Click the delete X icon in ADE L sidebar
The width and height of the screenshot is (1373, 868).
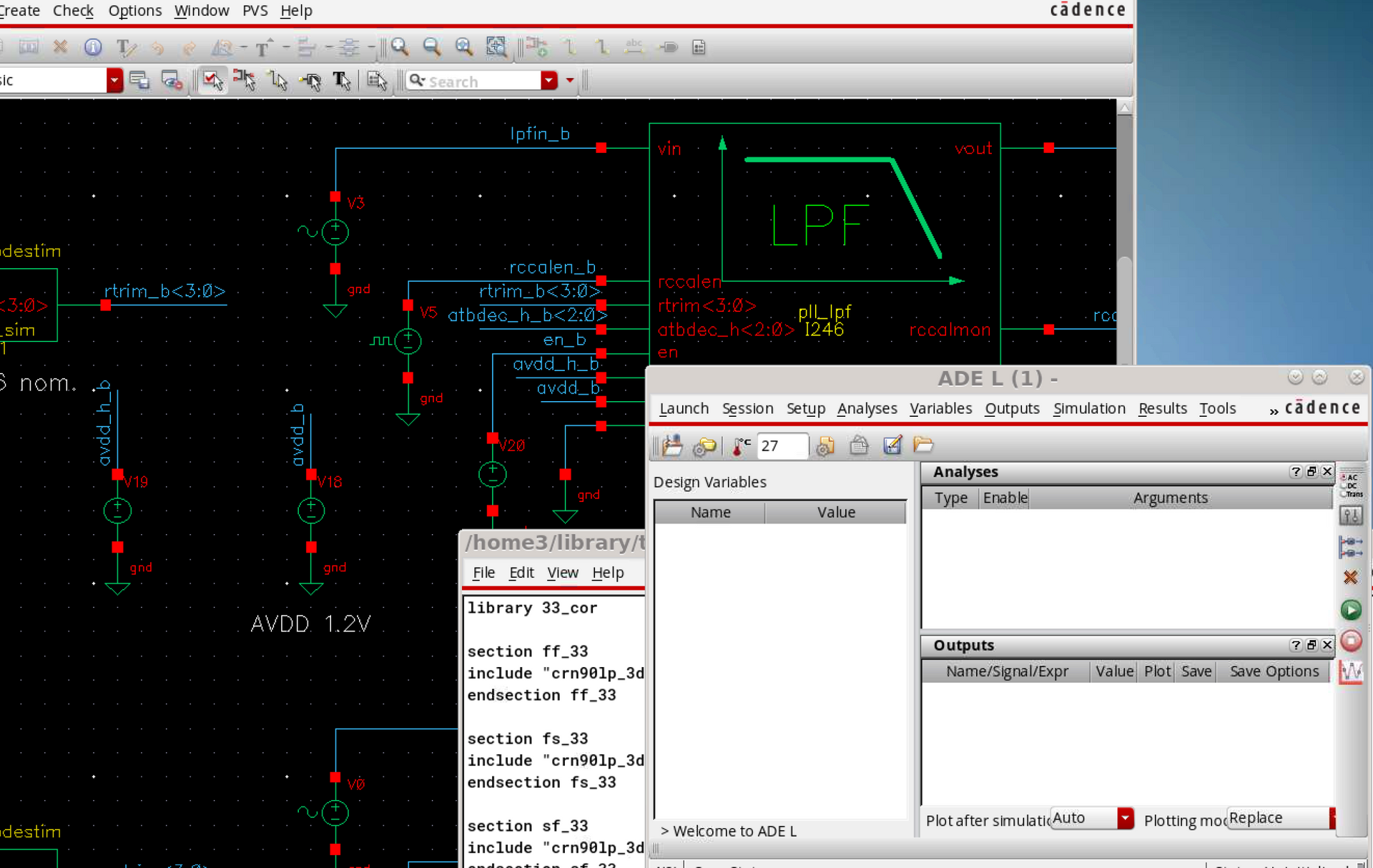coord(1351,578)
